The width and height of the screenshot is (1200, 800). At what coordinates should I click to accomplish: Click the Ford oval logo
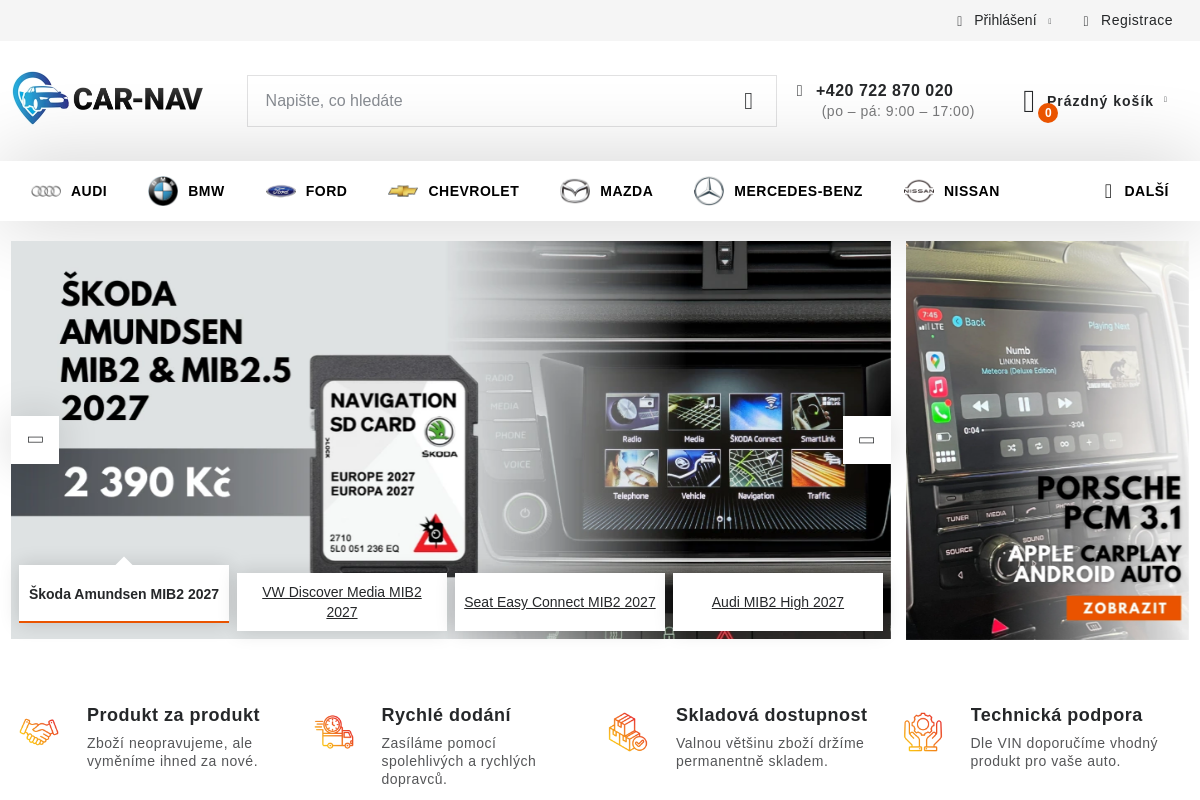click(281, 191)
